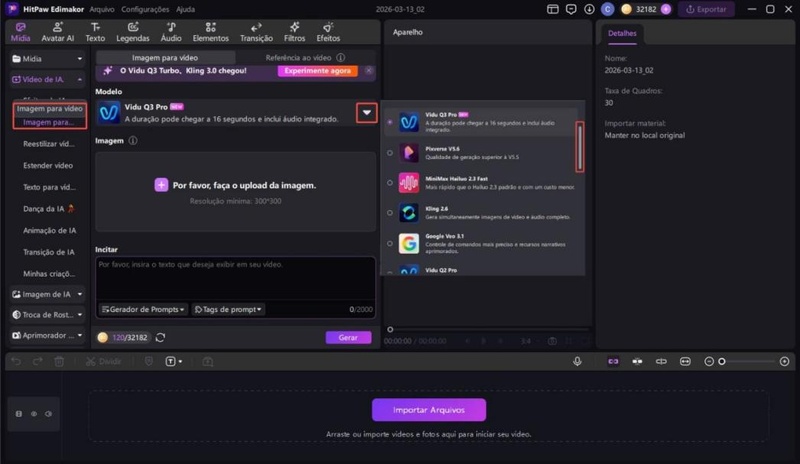The image size is (800, 464).
Task: Click the delete trash icon in timeline toolbar
Action: 59,361
